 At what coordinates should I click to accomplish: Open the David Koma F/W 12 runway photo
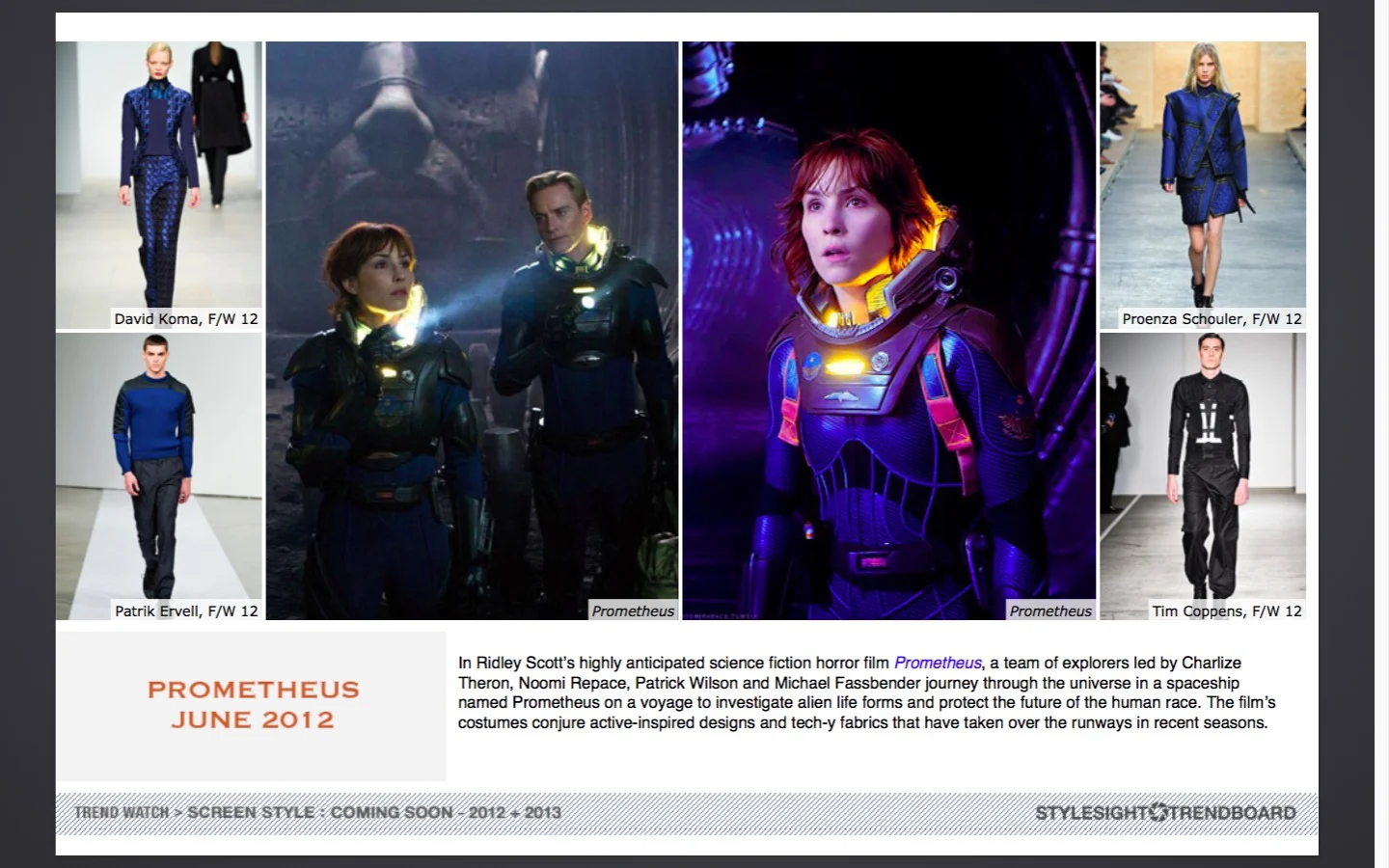[x=159, y=185]
